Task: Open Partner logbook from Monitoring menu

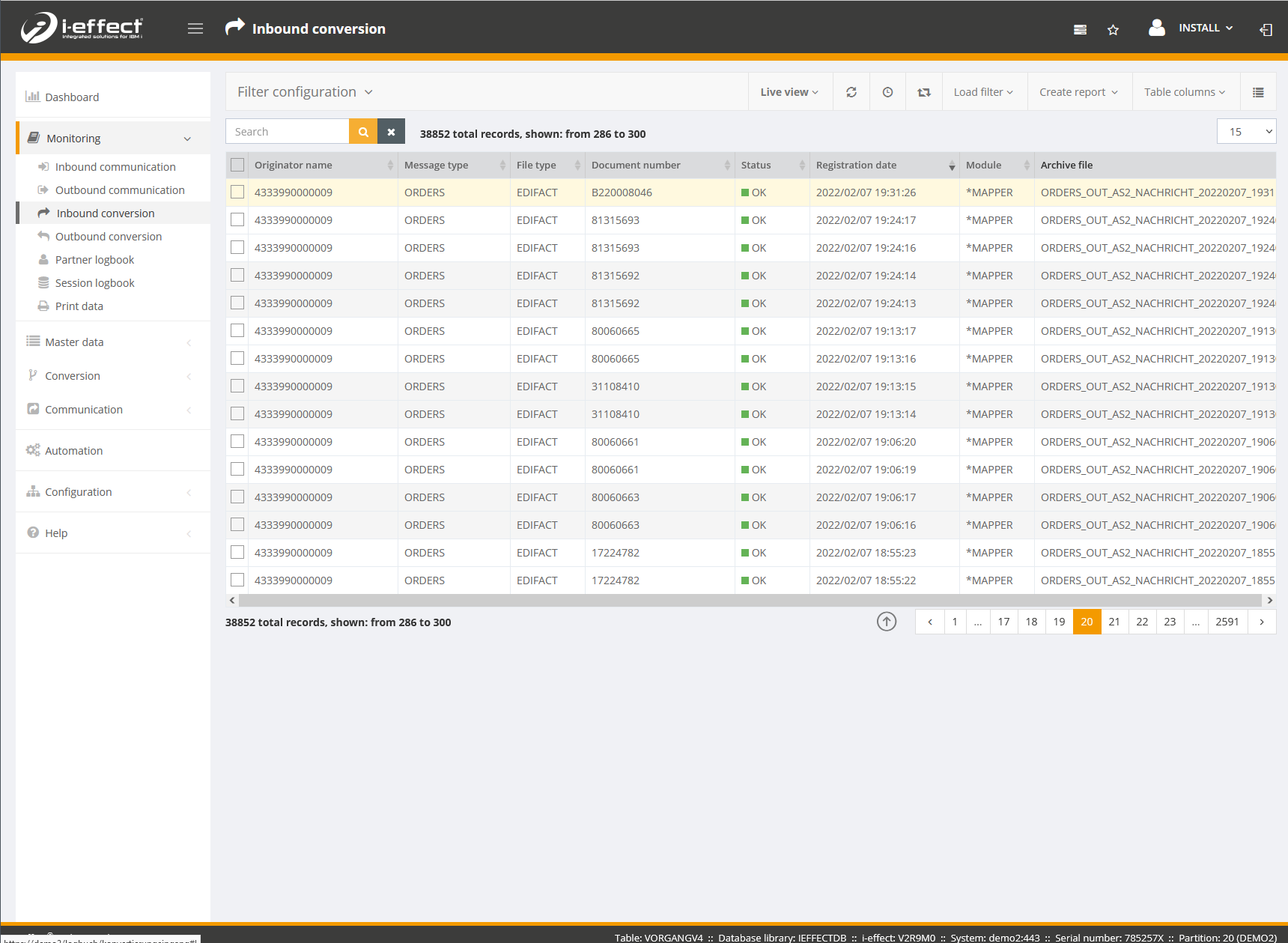Action: (x=94, y=260)
